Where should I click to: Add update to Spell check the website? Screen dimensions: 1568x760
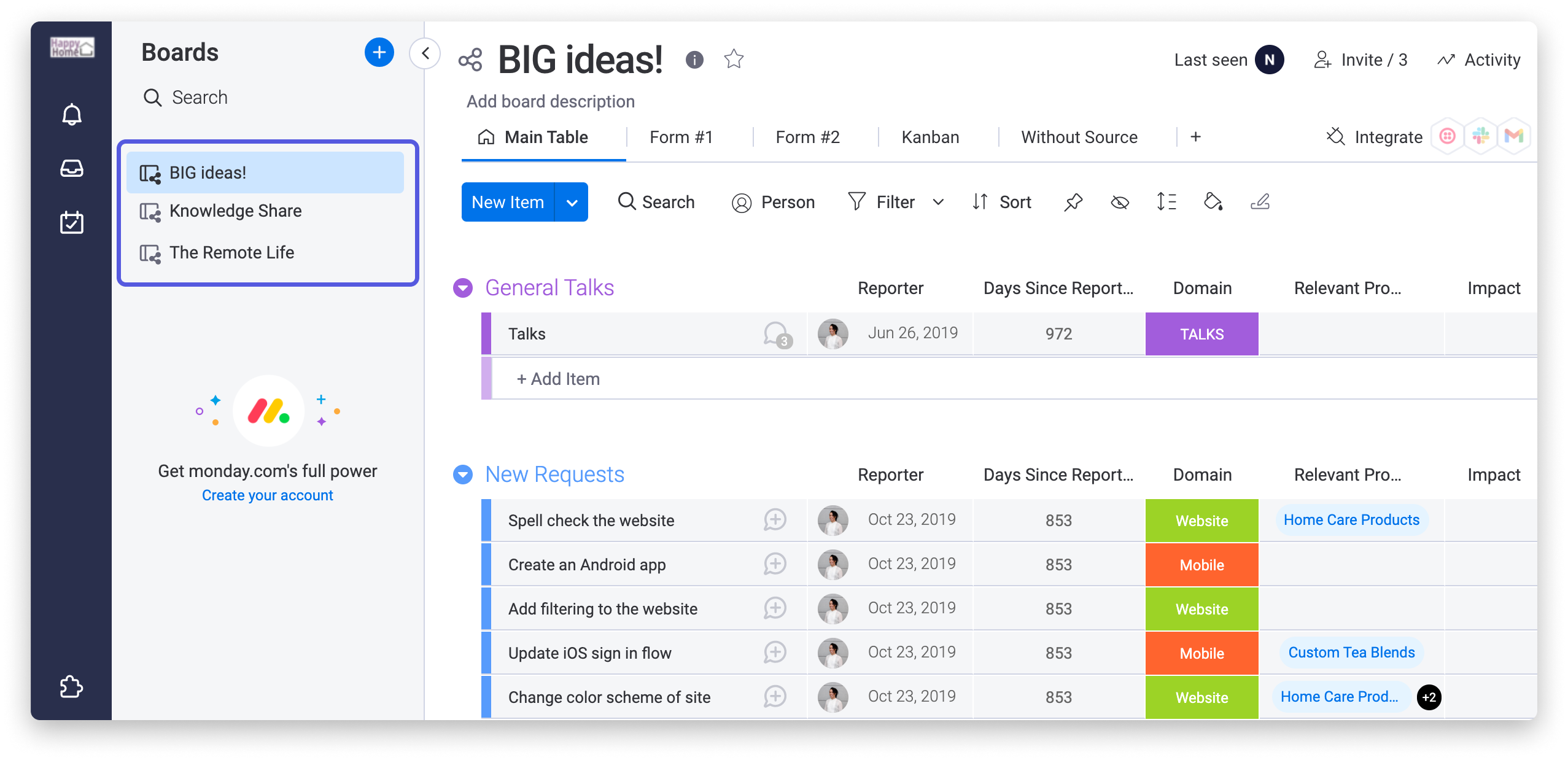pyautogui.click(x=775, y=520)
